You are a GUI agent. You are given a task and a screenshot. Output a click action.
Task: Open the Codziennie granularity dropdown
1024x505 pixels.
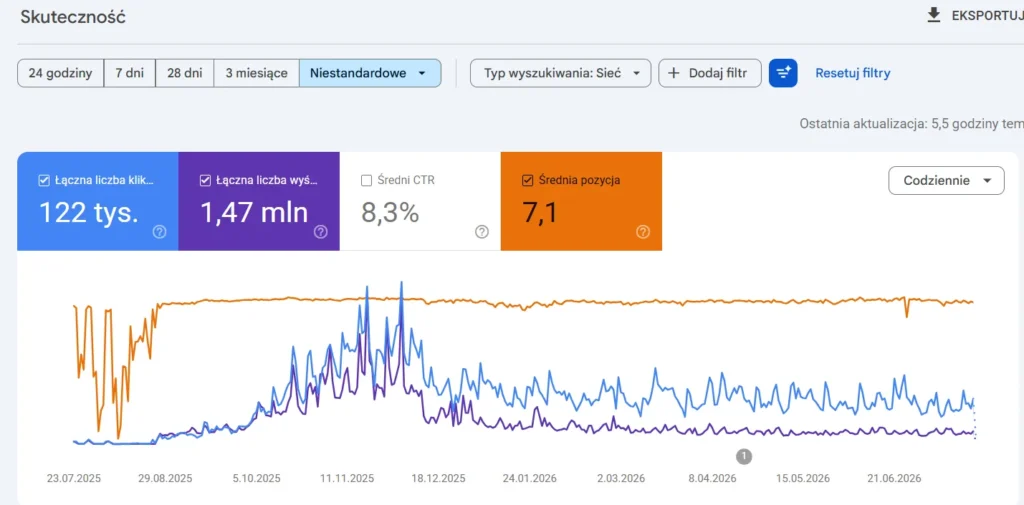(x=946, y=180)
